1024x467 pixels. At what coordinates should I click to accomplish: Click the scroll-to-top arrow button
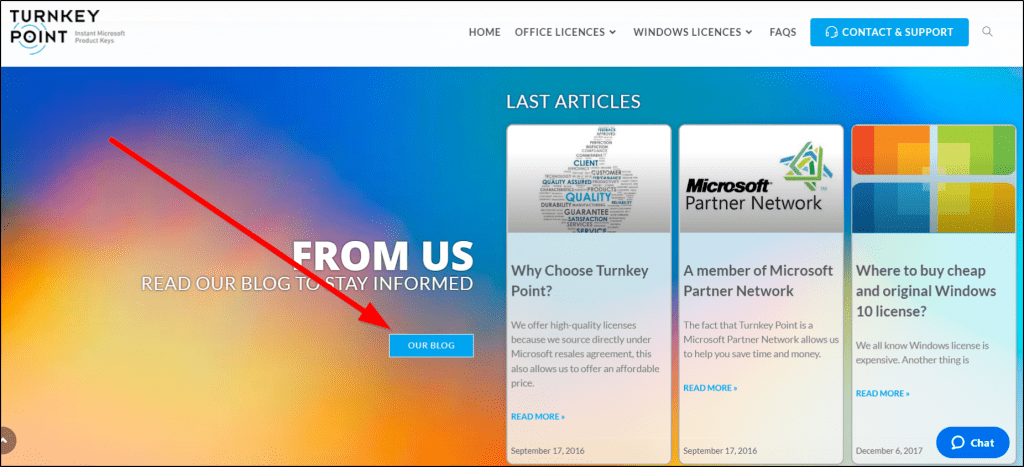point(6,440)
